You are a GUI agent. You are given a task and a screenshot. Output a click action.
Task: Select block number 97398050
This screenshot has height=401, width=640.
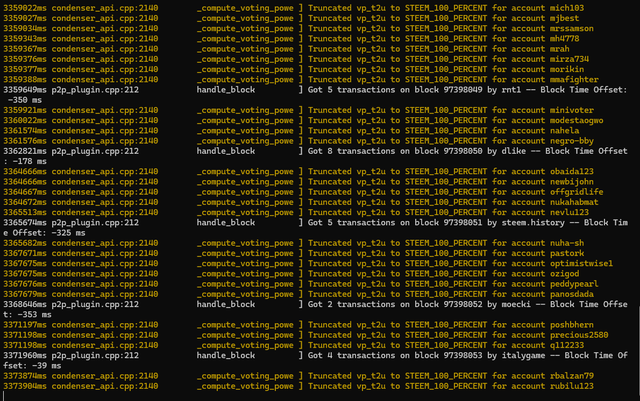coord(462,151)
